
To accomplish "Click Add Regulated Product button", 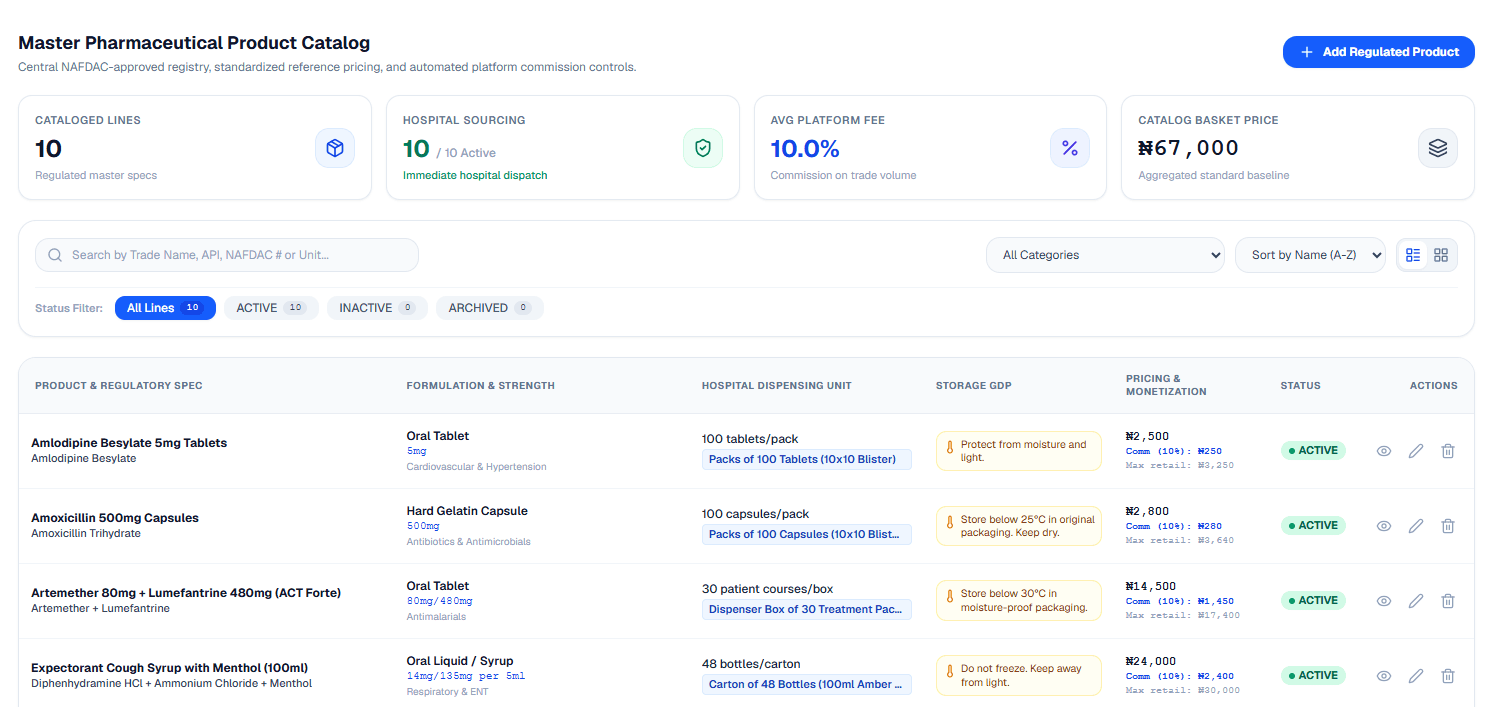I will [1378, 52].
